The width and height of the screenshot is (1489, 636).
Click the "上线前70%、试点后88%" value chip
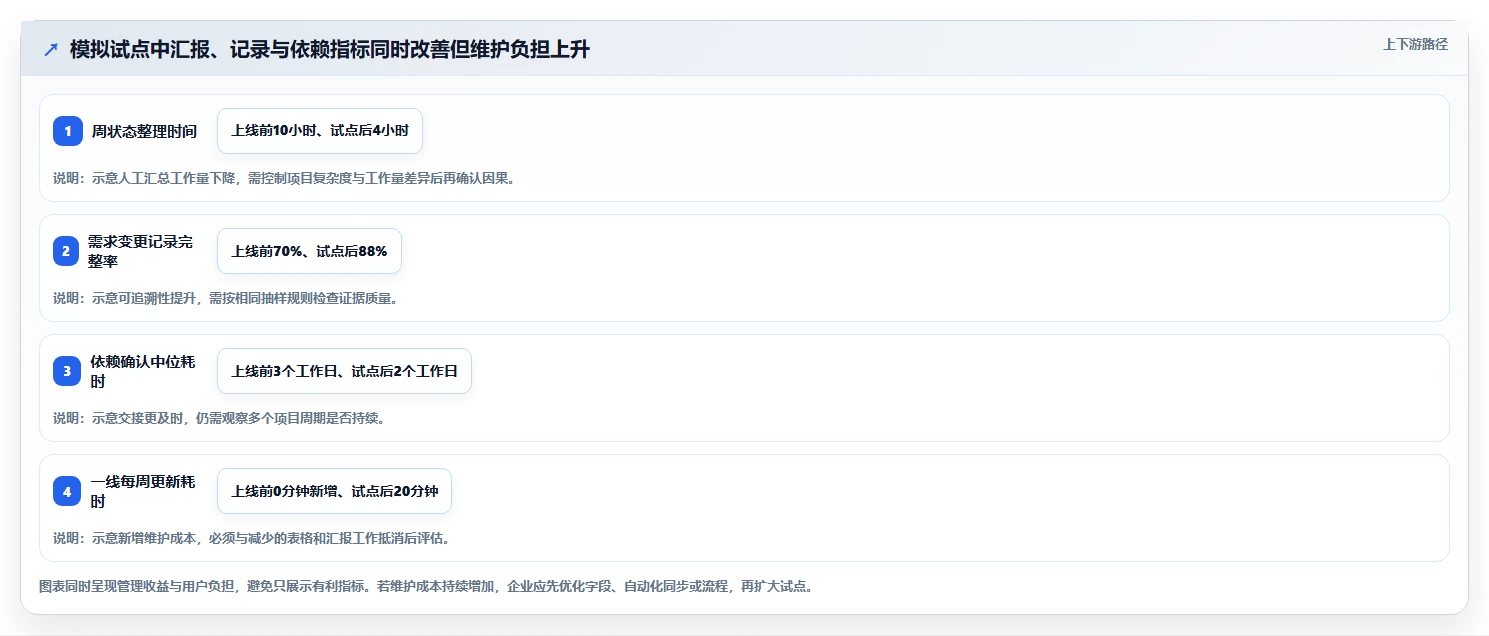309,251
